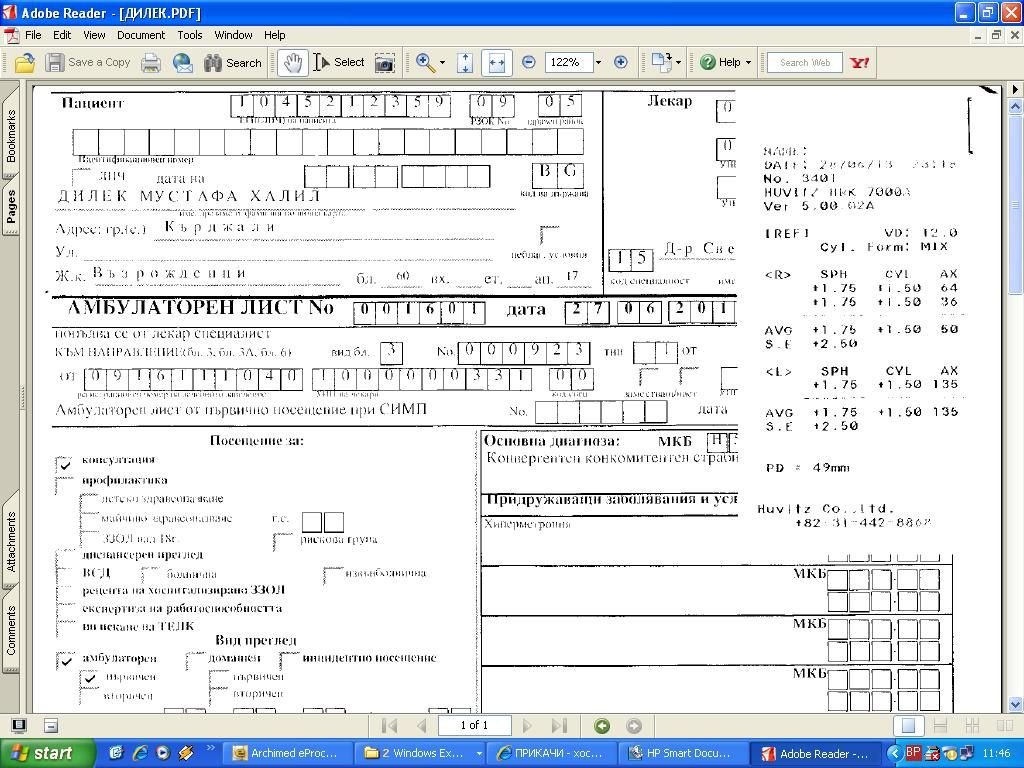Open the Document menu
The width and height of the screenshot is (1024, 768).
[x=140, y=35]
